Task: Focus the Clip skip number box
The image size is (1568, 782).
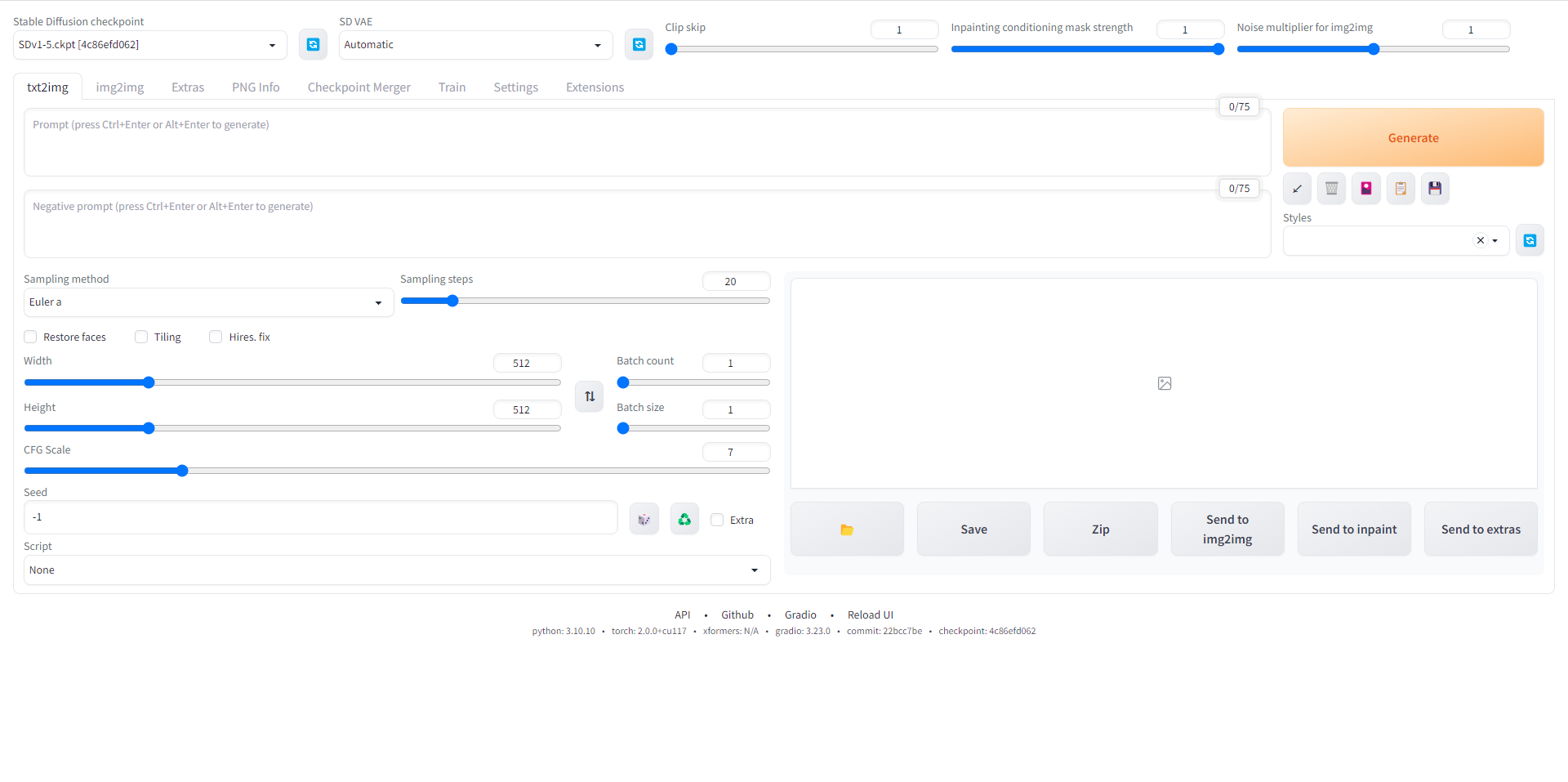Action: [x=904, y=29]
